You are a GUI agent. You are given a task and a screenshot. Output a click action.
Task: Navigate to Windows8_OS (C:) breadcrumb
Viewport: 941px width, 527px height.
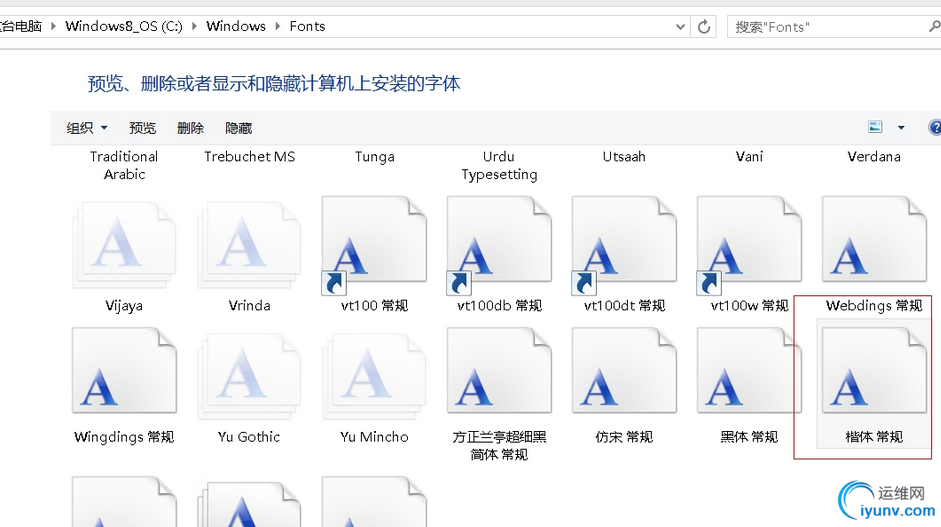pyautogui.click(x=124, y=26)
